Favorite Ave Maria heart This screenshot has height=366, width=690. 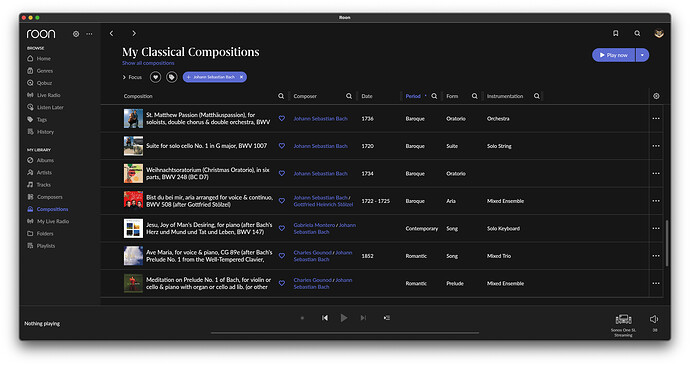282,256
